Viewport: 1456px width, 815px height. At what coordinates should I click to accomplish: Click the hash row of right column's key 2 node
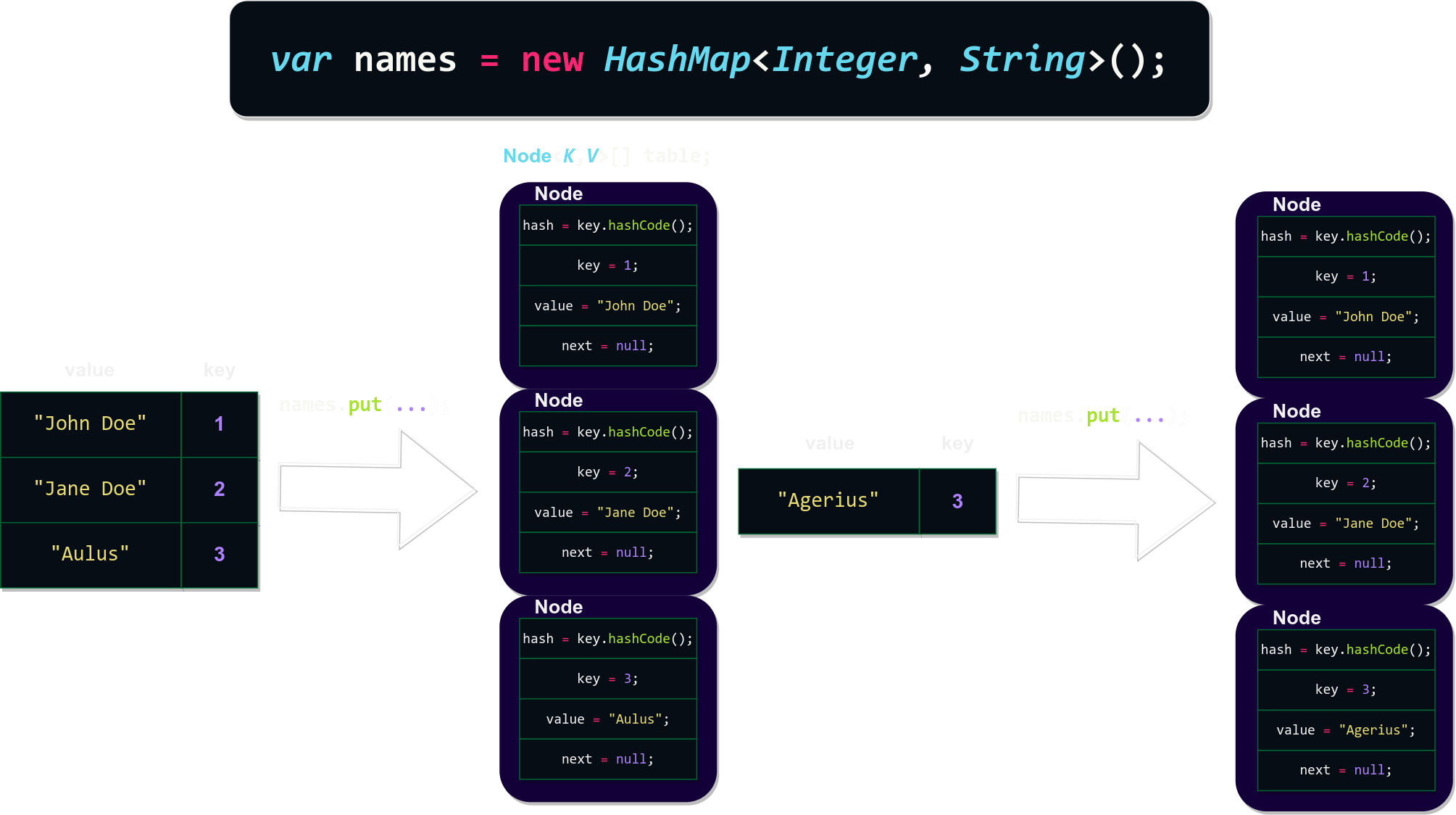tap(1346, 443)
